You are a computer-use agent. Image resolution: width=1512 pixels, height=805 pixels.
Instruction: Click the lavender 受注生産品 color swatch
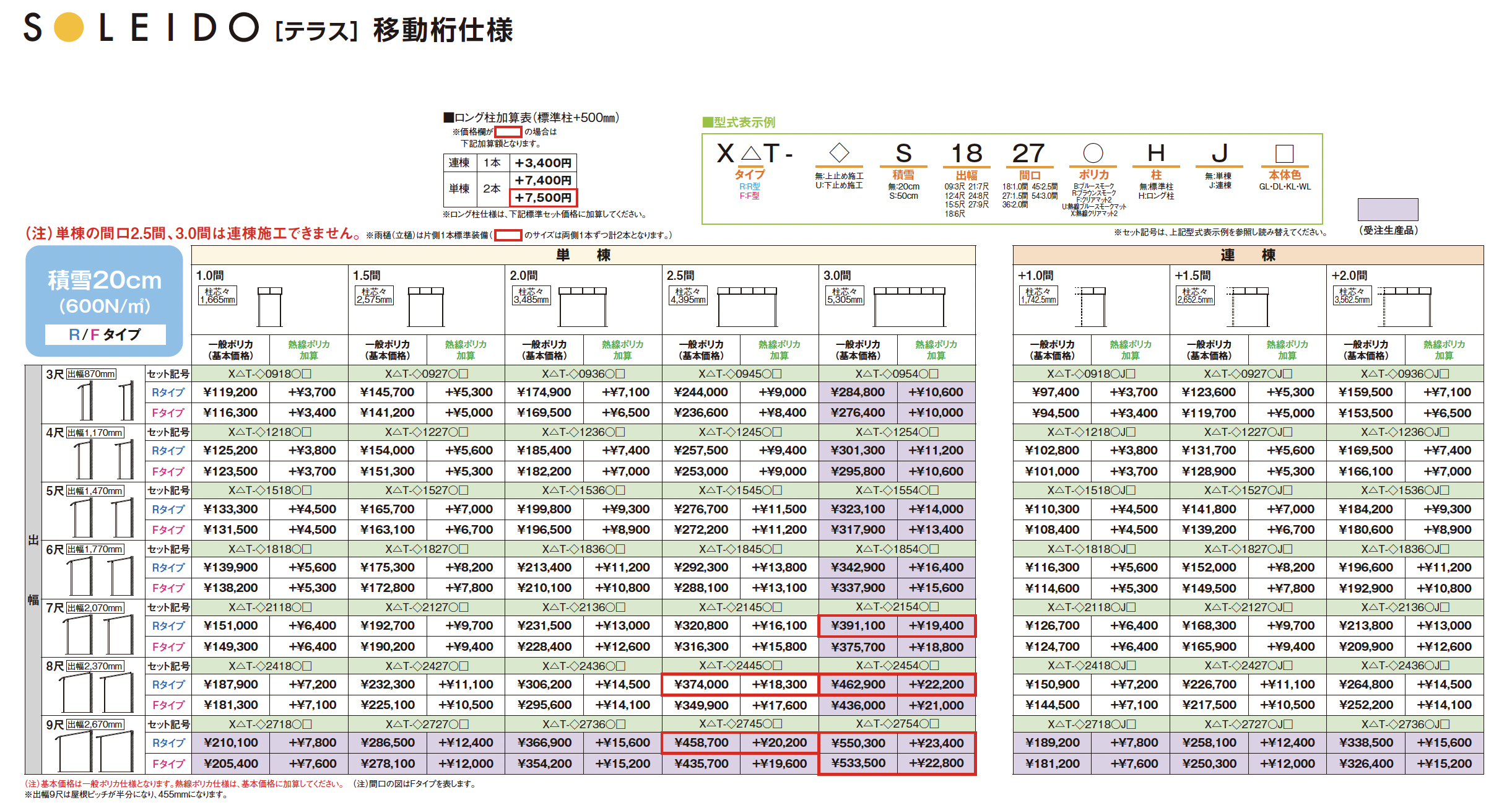coord(1388,209)
